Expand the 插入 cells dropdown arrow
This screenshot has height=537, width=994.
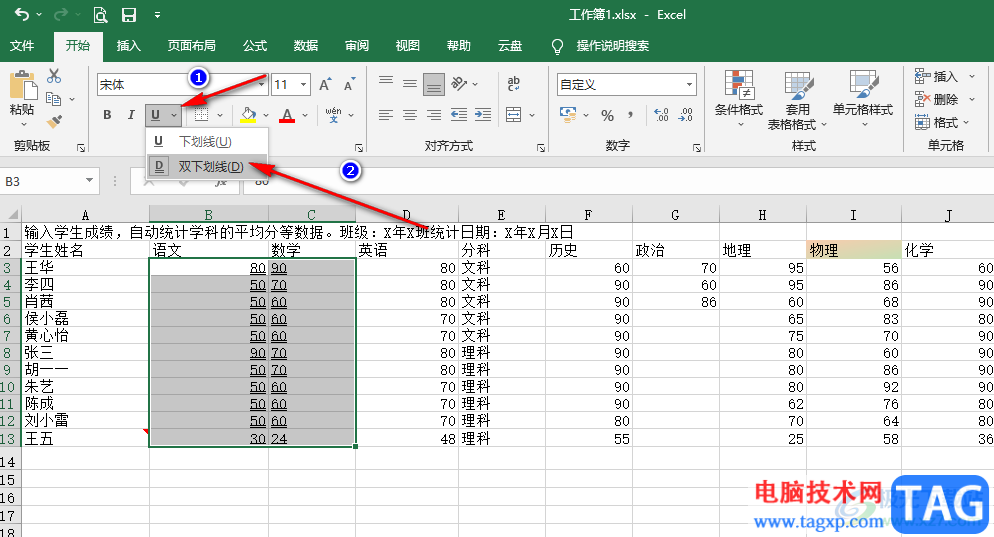click(x=972, y=77)
